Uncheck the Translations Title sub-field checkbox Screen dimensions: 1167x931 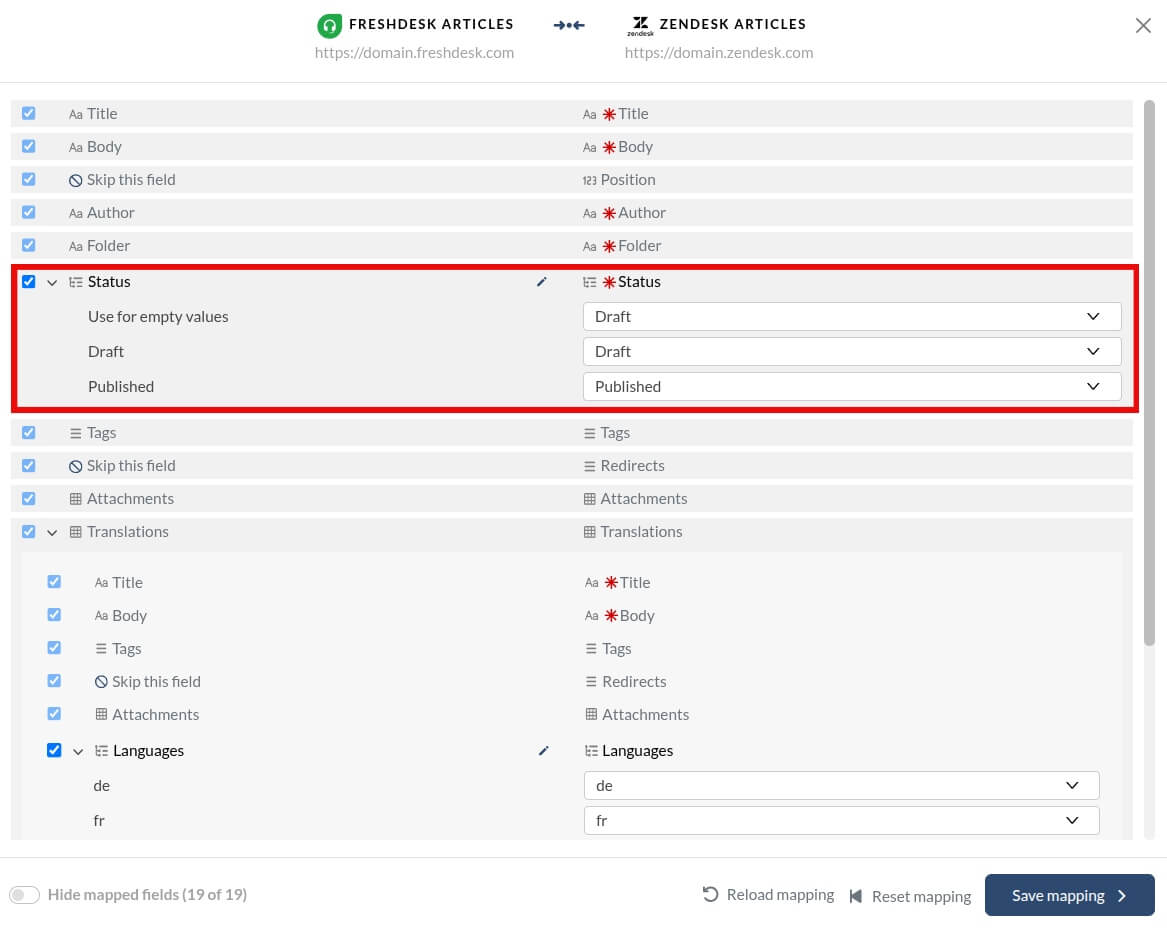tap(54, 582)
